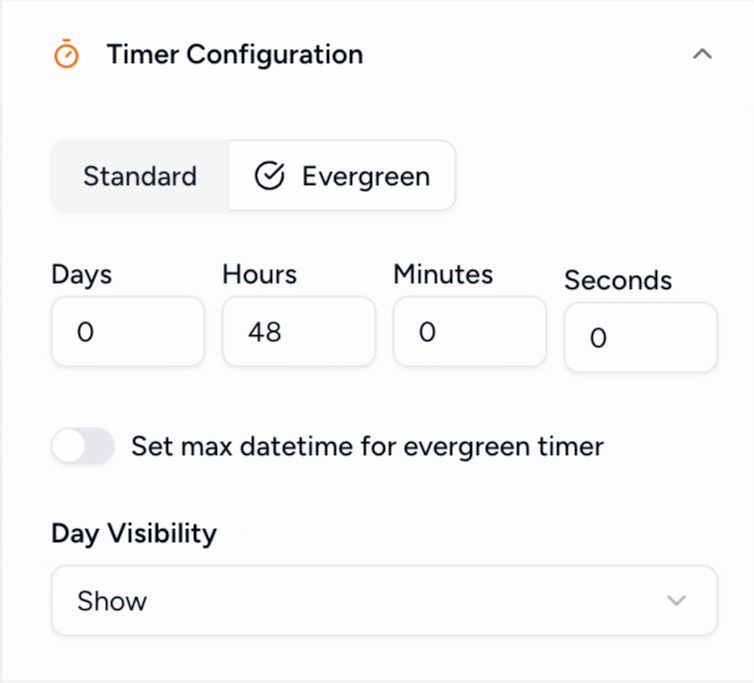
Task: Click the 'Show' value in Day Visibility
Action: [x=112, y=600]
